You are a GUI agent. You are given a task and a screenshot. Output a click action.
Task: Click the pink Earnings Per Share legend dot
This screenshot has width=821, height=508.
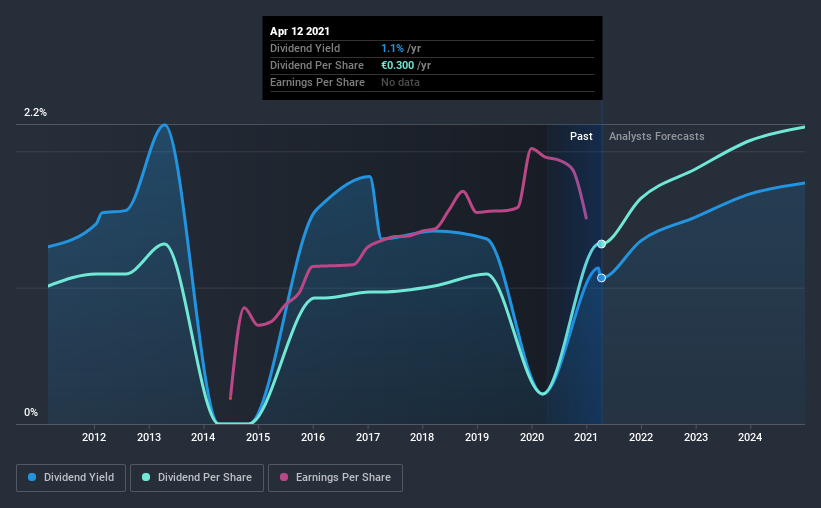284,477
